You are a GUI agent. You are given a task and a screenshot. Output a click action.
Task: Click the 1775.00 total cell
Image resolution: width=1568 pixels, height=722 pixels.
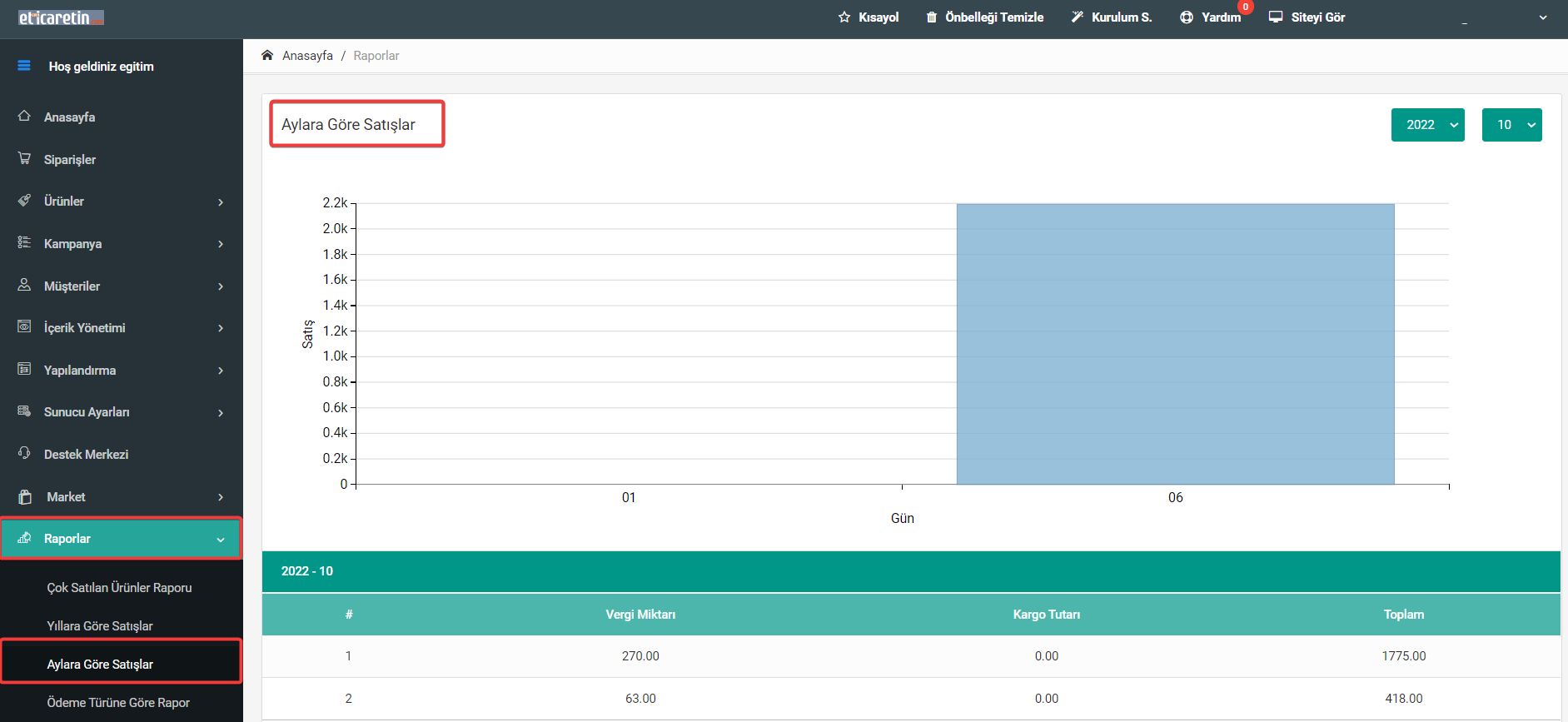(x=1404, y=655)
